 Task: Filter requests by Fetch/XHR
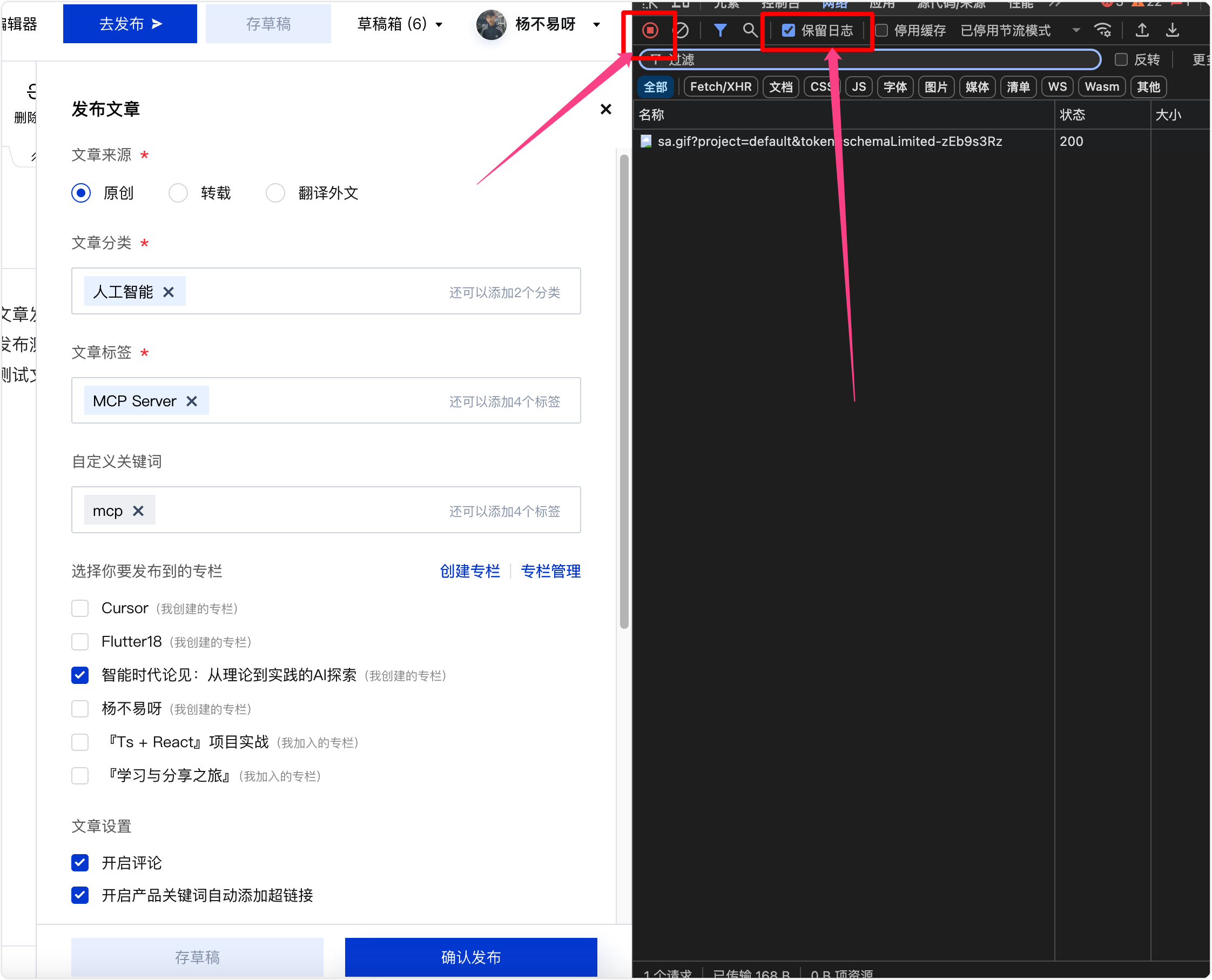pyautogui.click(x=721, y=87)
